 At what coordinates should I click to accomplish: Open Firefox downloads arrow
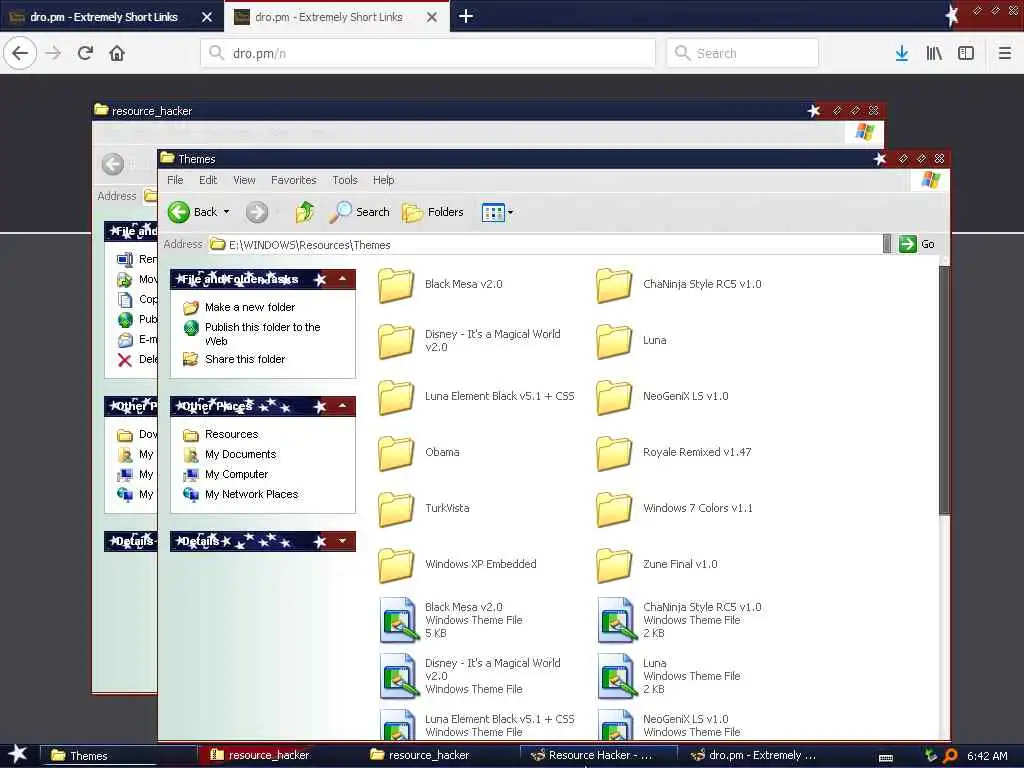(902, 53)
